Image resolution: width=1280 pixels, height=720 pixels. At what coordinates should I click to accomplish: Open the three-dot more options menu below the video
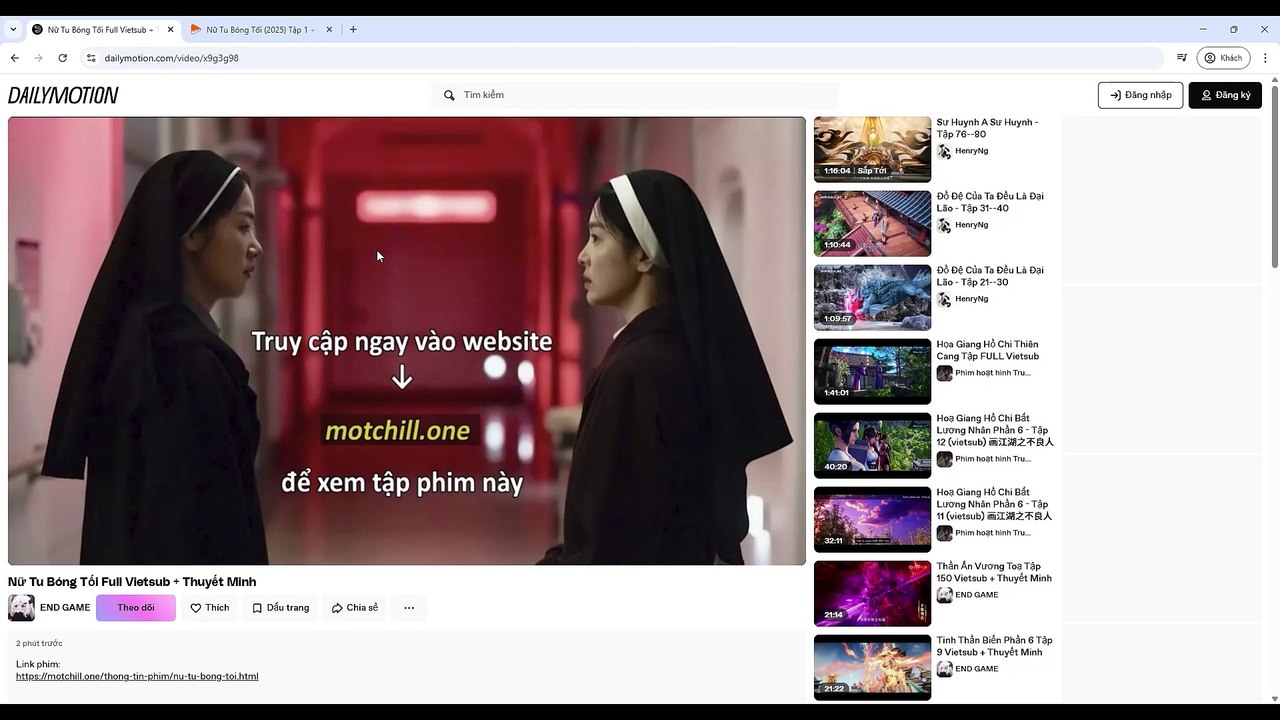(409, 608)
